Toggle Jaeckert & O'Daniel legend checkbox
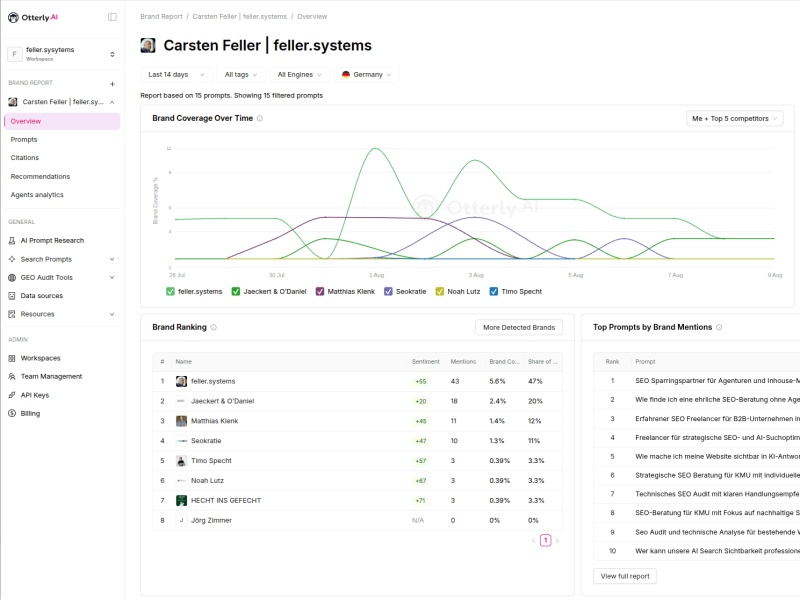Screen dimensions: 800x600 coord(236,291)
